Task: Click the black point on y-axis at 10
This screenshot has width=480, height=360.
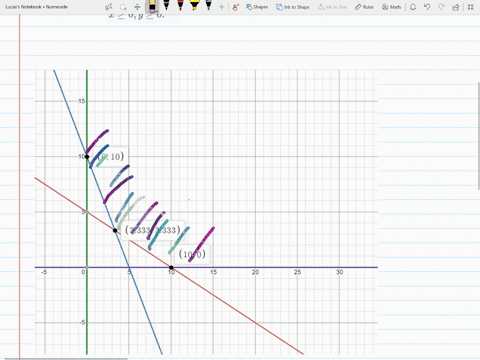Action: click(87, 157)
